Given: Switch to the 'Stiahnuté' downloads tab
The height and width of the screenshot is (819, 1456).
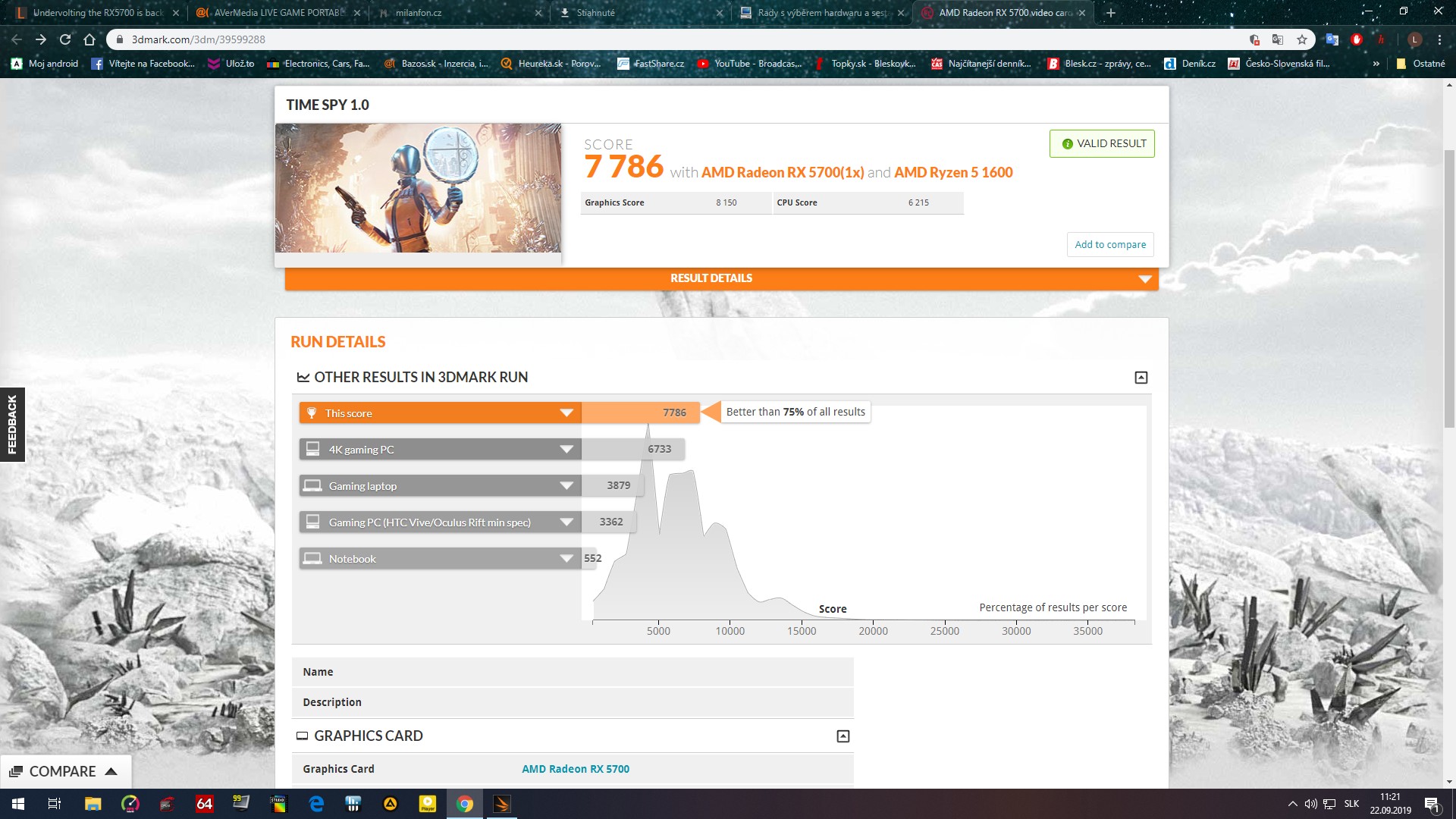Looking at the screenshot, I should [639, 13].
